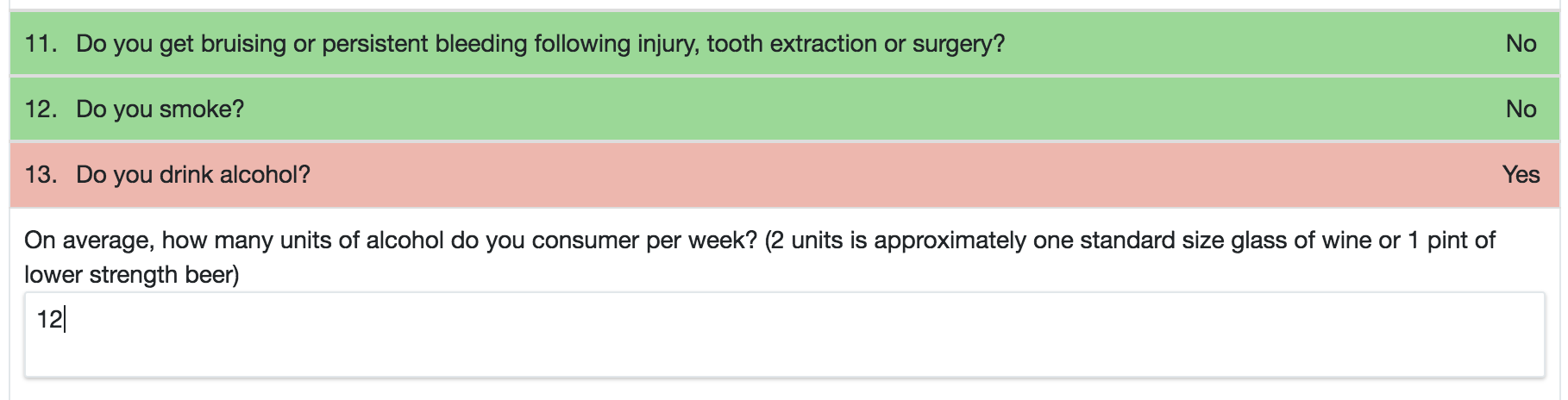The height and width of the screenshot is (400, 1568).
Task: Select question number 11 label
Action: tap(41, 43)
